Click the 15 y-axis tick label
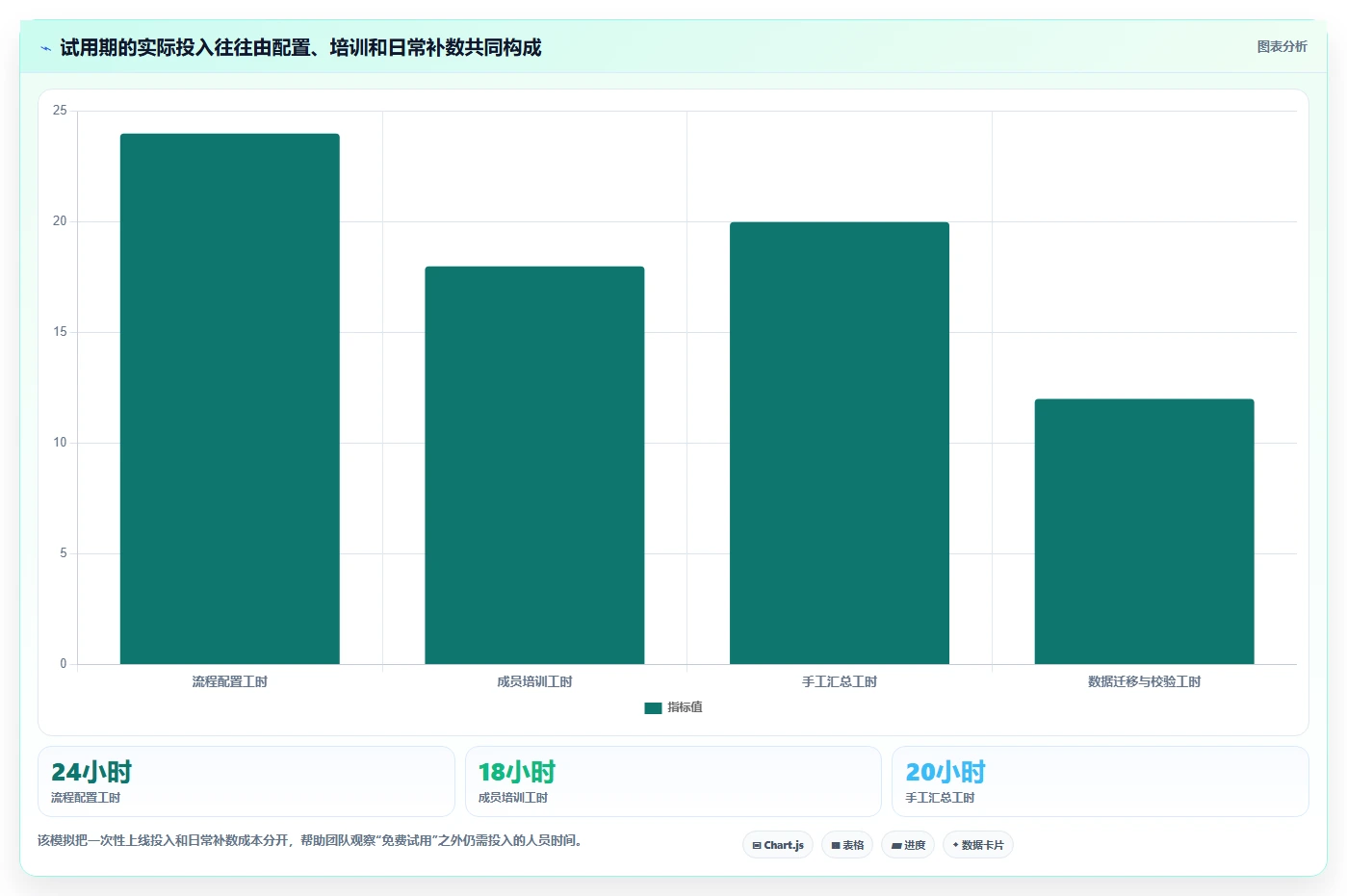The width and height of the screenshot is (1347, 896). tap(60, 332)
